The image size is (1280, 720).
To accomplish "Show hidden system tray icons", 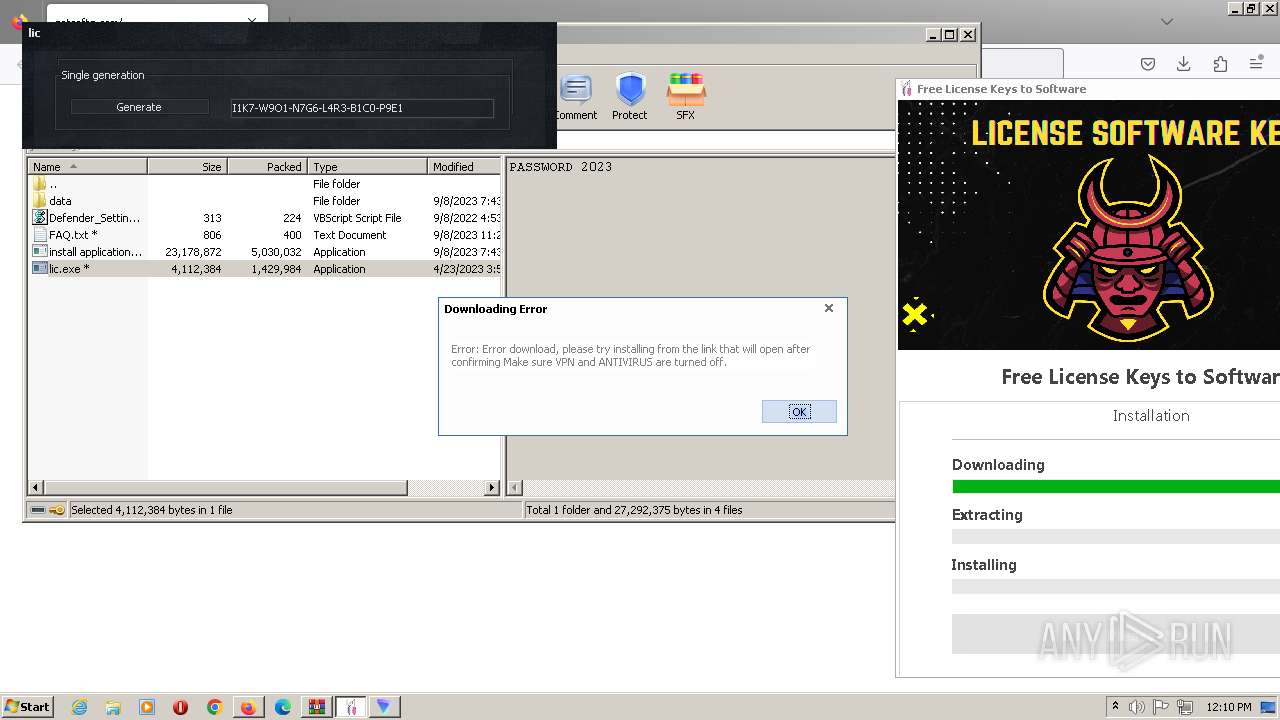I will click(x=1116, y=707).
